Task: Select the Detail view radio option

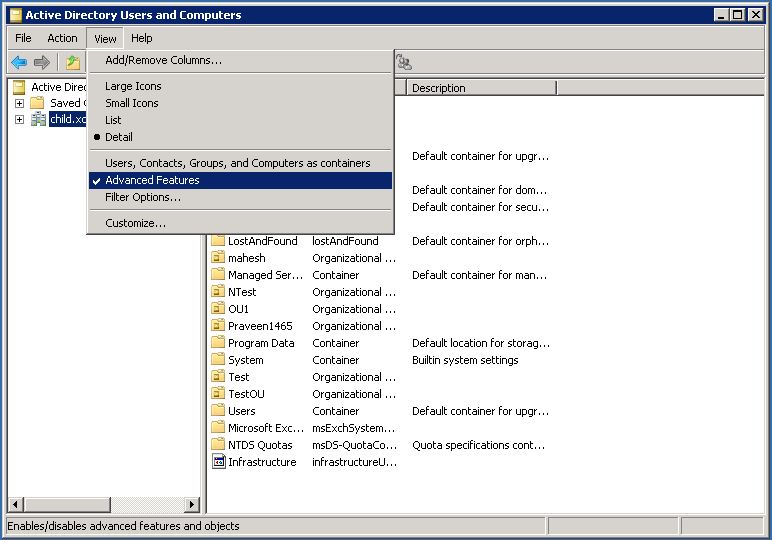Action: pos(118,137)
